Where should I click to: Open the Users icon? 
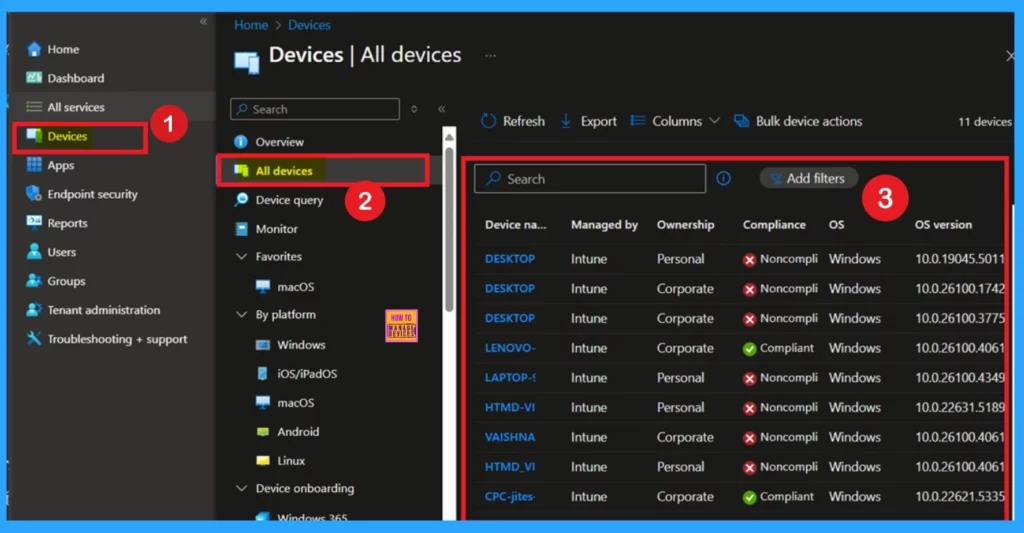tap(34, 251)
